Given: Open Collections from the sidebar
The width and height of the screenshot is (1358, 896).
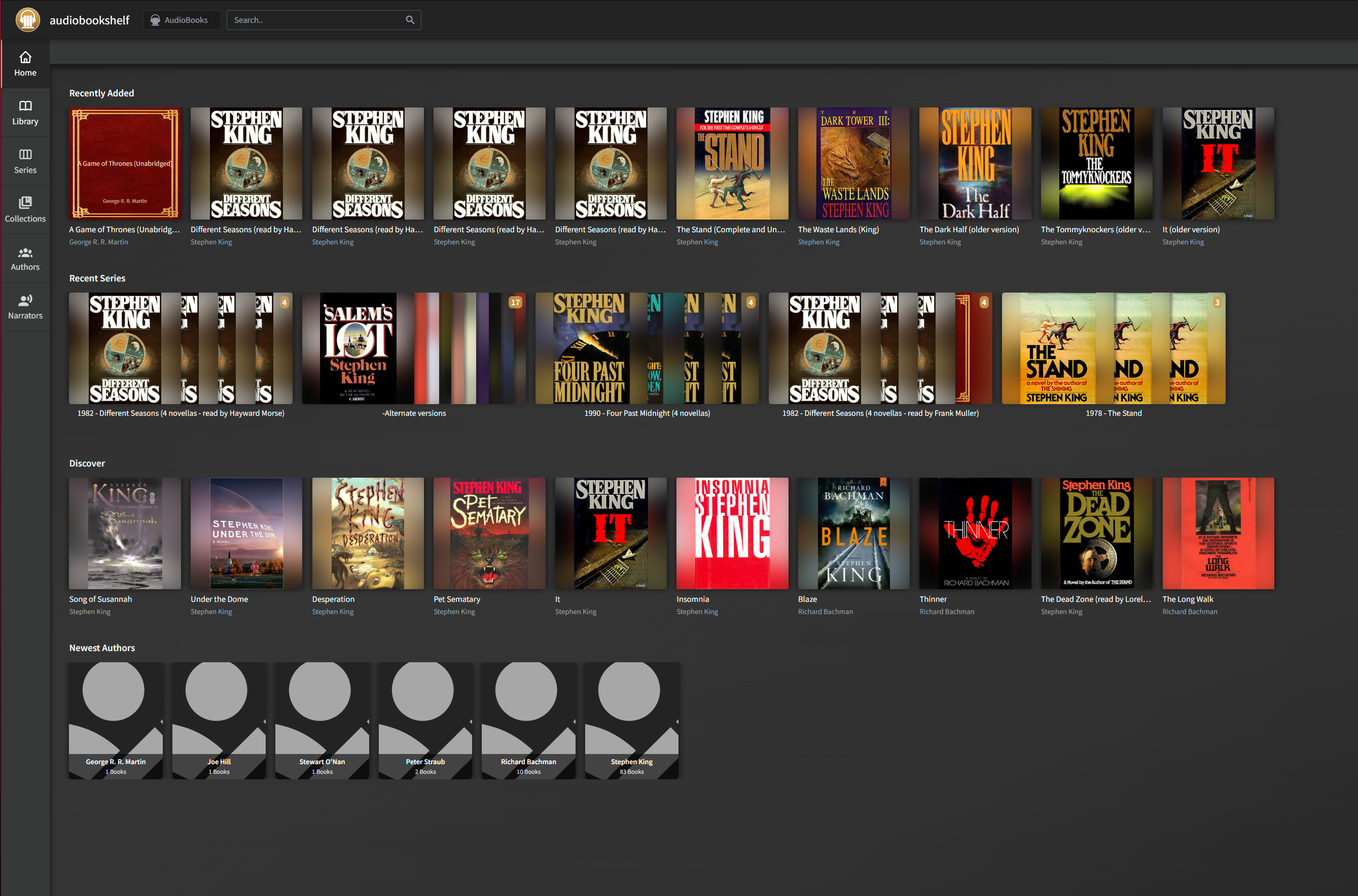Looking at the screenshot, I should tap(25, 210).
